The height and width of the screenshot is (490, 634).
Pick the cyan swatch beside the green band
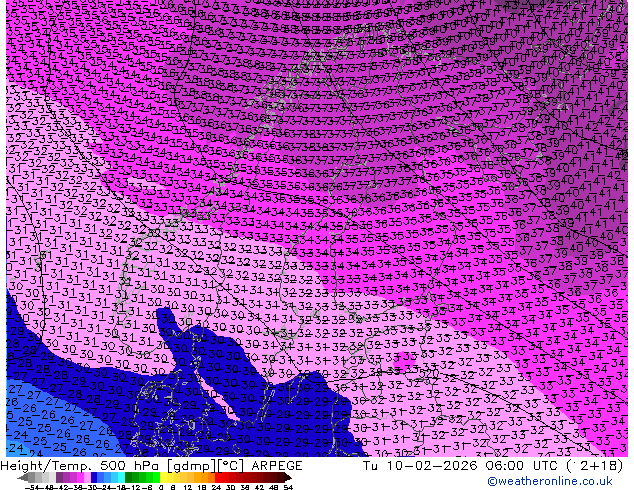121,477
